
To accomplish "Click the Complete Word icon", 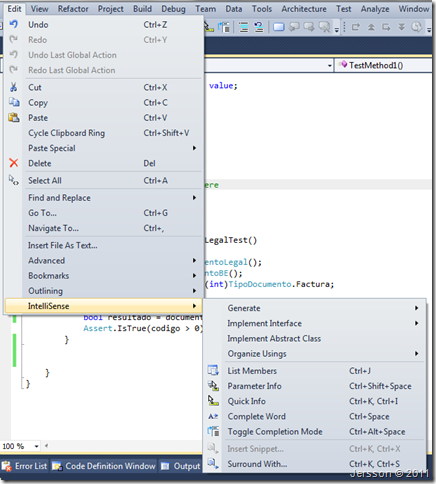I will pos(213,416).
